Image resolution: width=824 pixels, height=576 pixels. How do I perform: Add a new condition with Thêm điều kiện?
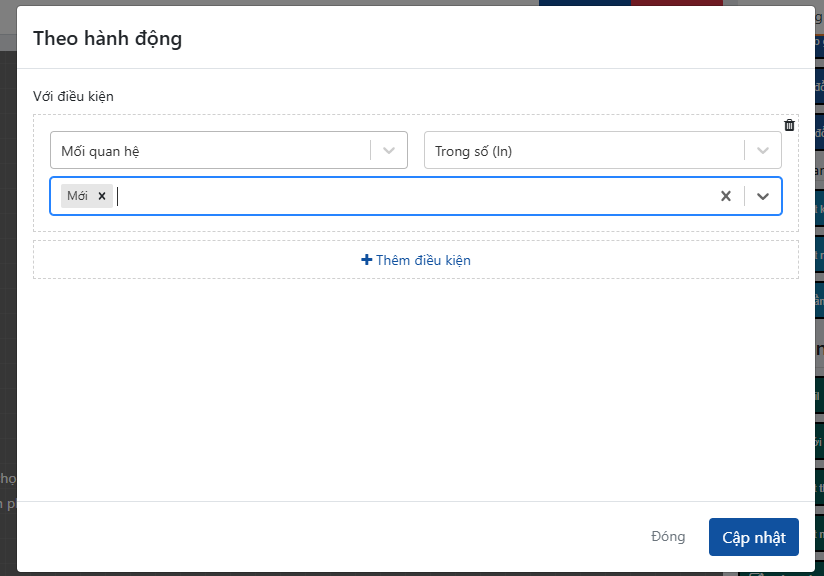pyautogui.click(x=423, y=260)
